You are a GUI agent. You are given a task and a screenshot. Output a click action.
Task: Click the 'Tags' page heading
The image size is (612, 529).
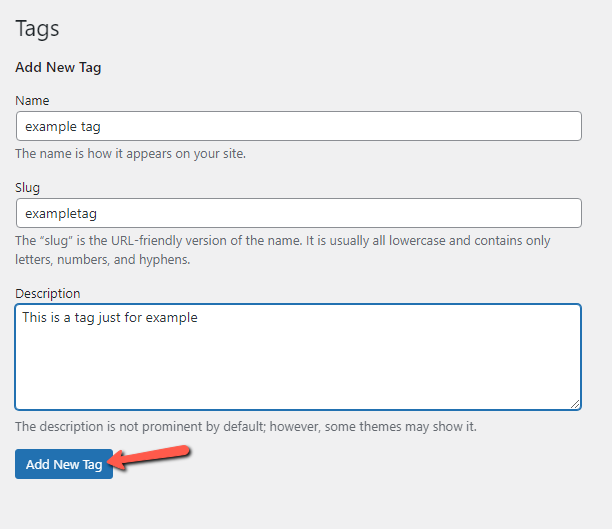point(37,28)
